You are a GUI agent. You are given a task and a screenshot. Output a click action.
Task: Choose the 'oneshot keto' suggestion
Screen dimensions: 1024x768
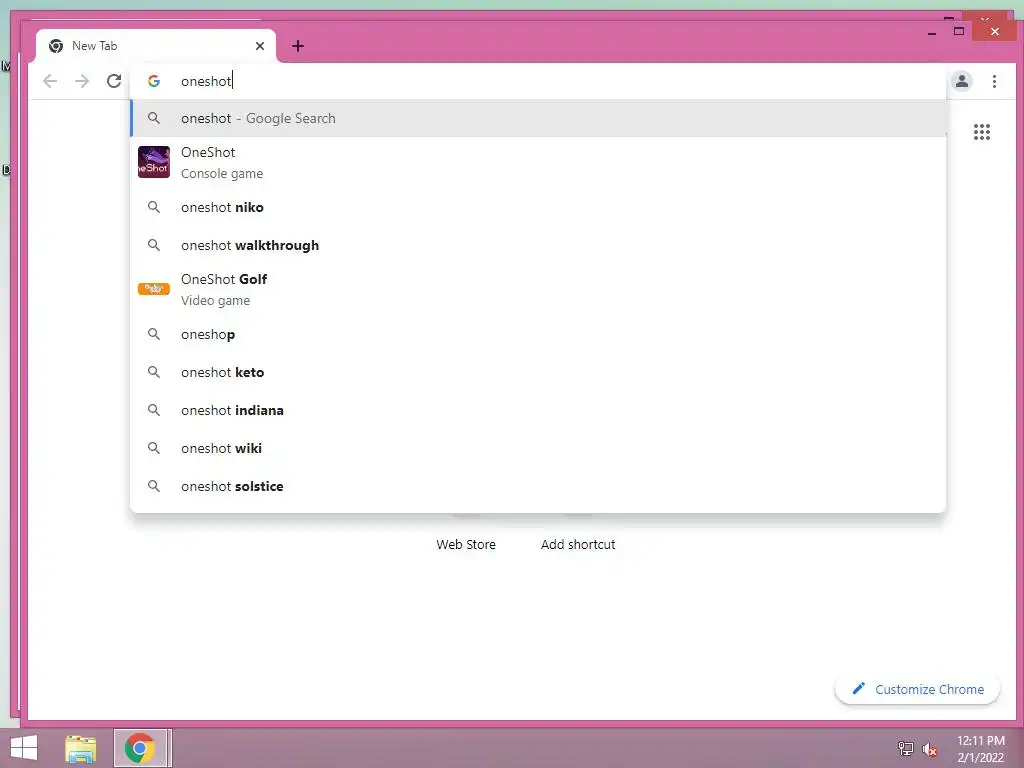point(538,372)
